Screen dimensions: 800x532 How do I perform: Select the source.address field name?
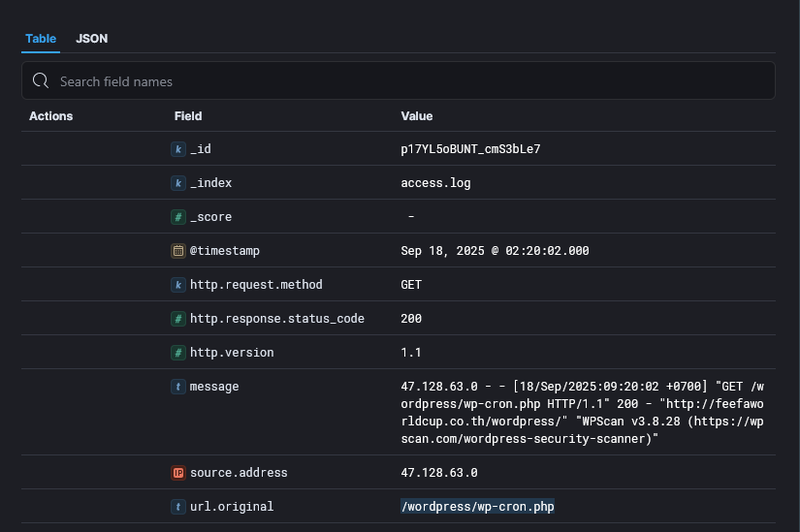(239, 473)
